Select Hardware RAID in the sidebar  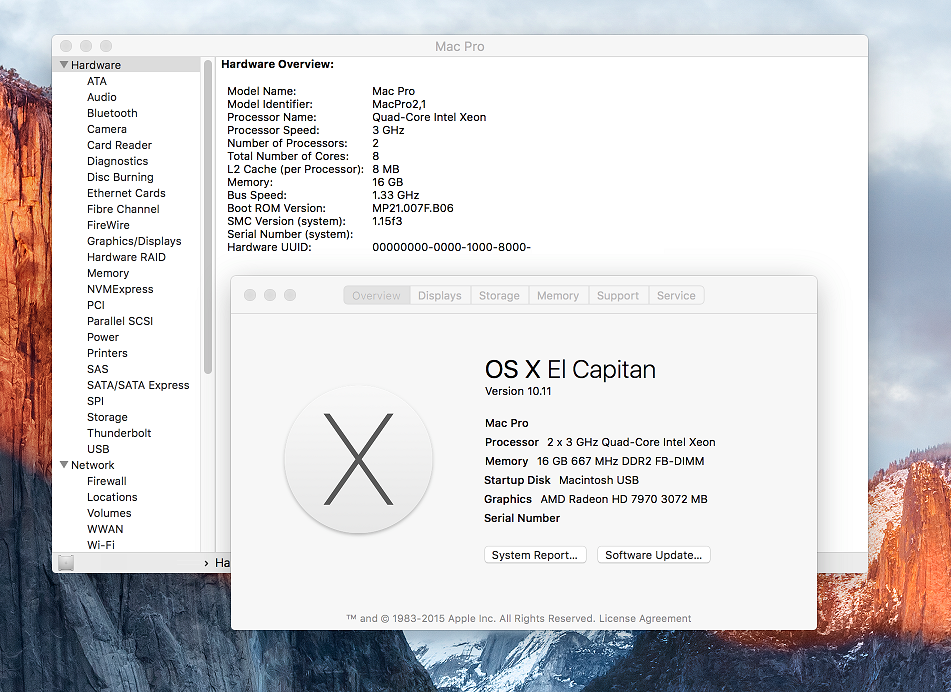click(x=126, y=257)
